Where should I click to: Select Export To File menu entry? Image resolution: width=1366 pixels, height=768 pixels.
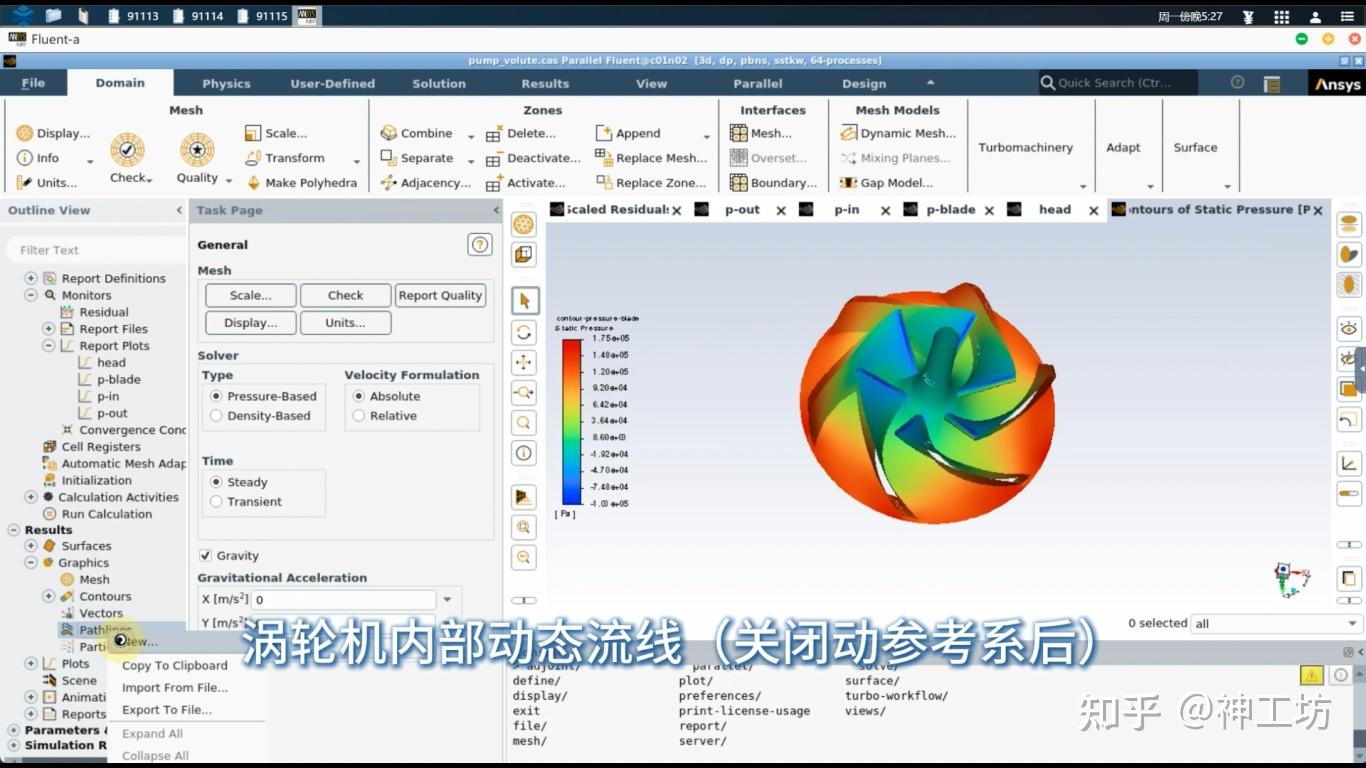tap(167, 710)
